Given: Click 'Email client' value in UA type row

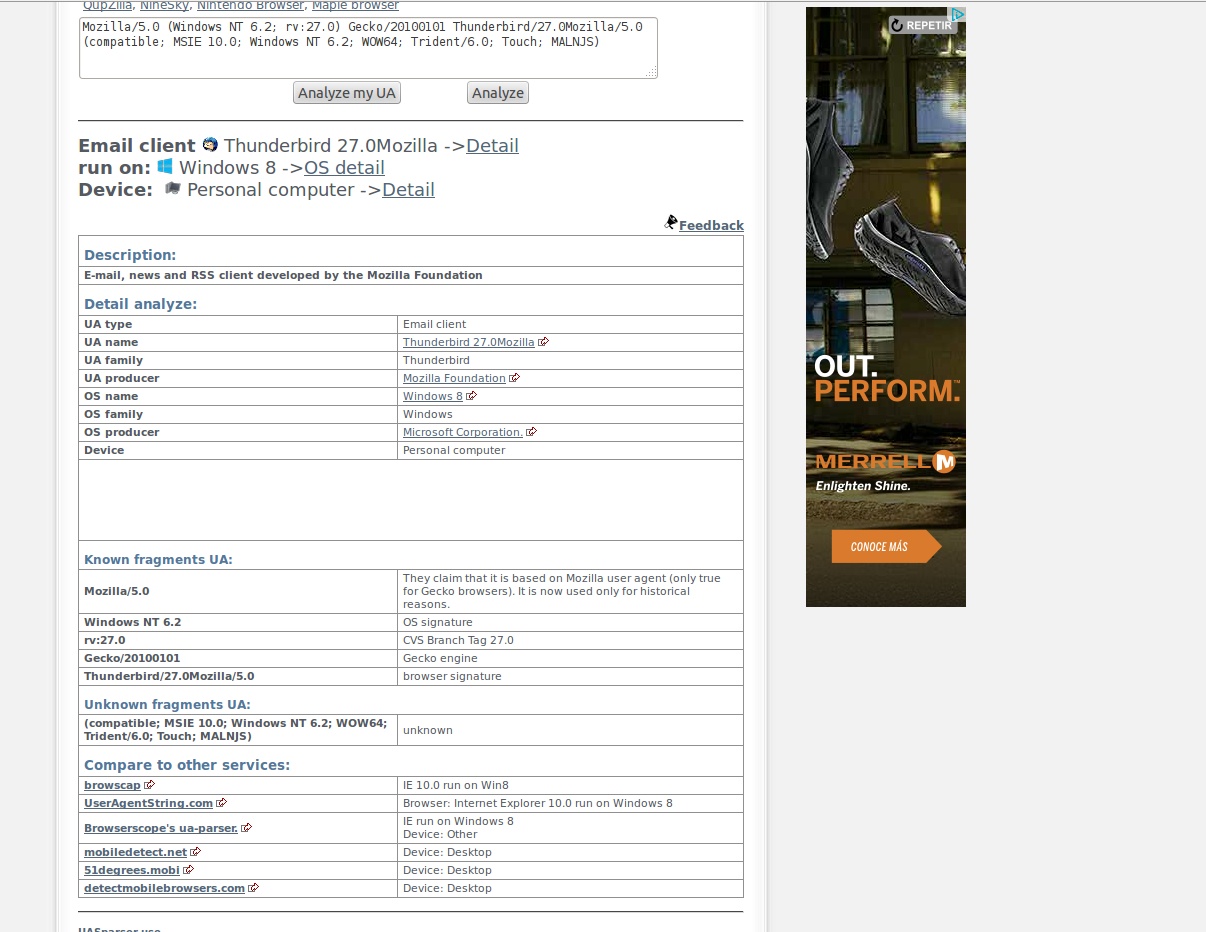Looking at the screenshot, I should (x=434, y=324).
